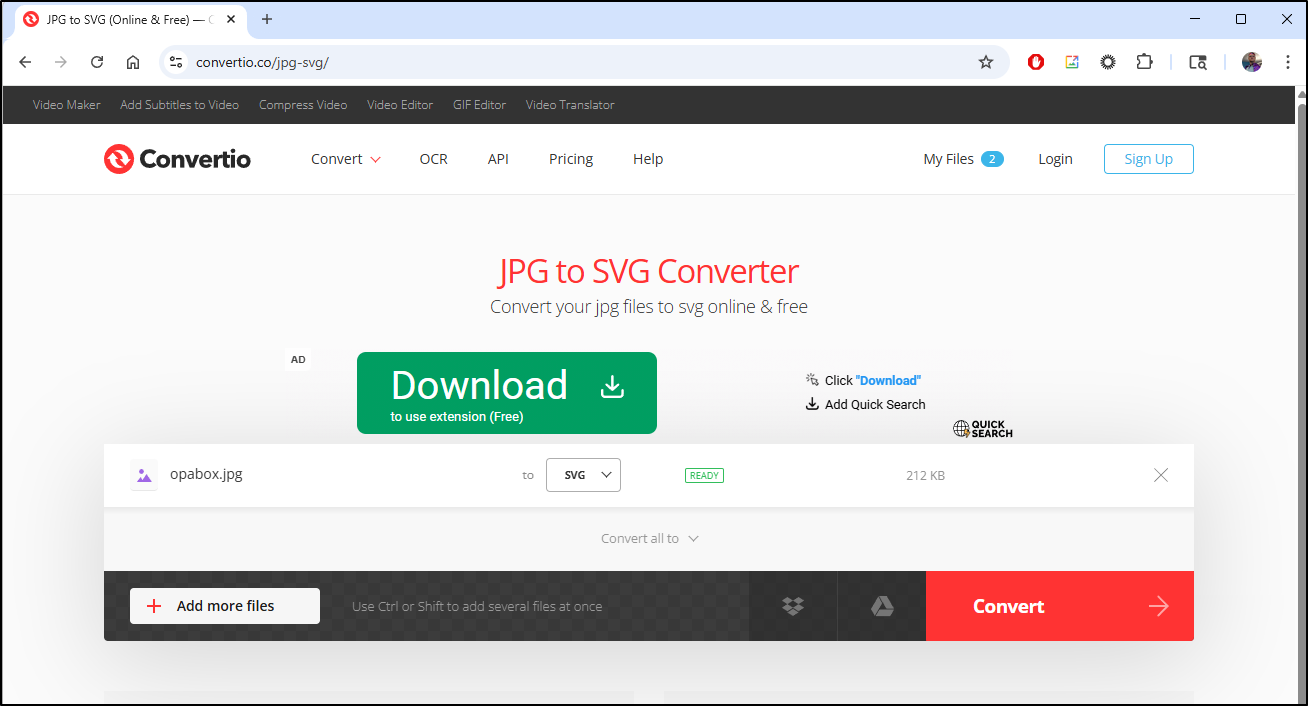The width and height of the screenshot is (1308, 706).
Task: Open the browser home page
Action: 133,62
